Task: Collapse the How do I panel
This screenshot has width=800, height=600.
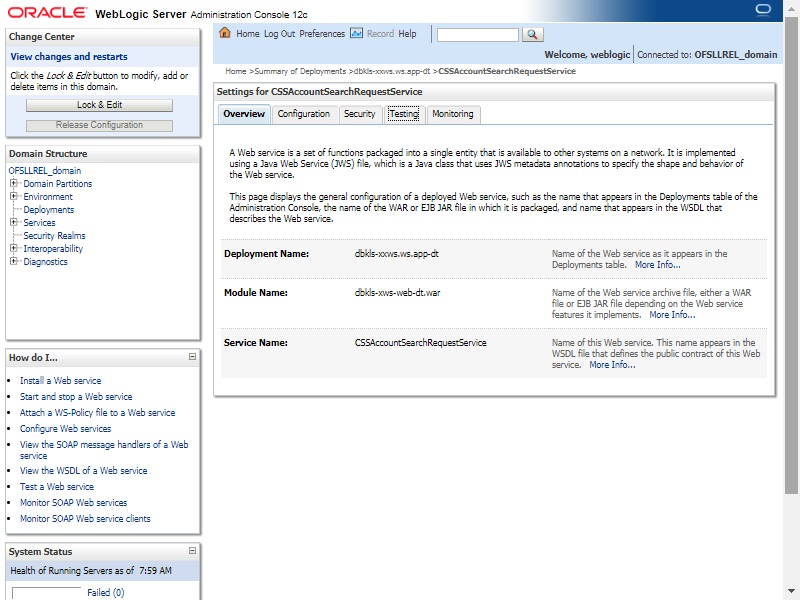Action: tap(192, 357)
